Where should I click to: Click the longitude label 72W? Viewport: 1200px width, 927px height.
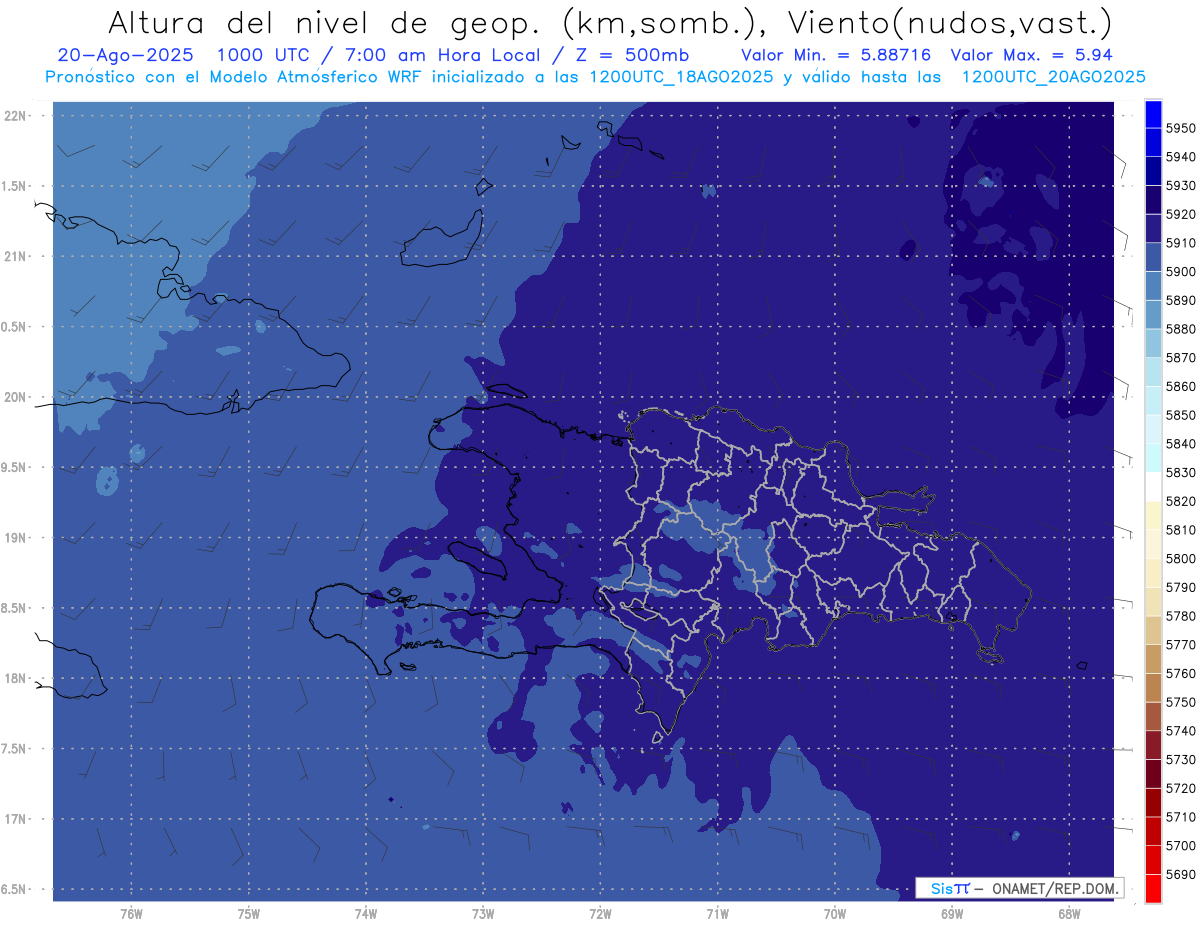pyautogui.click(x=600, y=913)
